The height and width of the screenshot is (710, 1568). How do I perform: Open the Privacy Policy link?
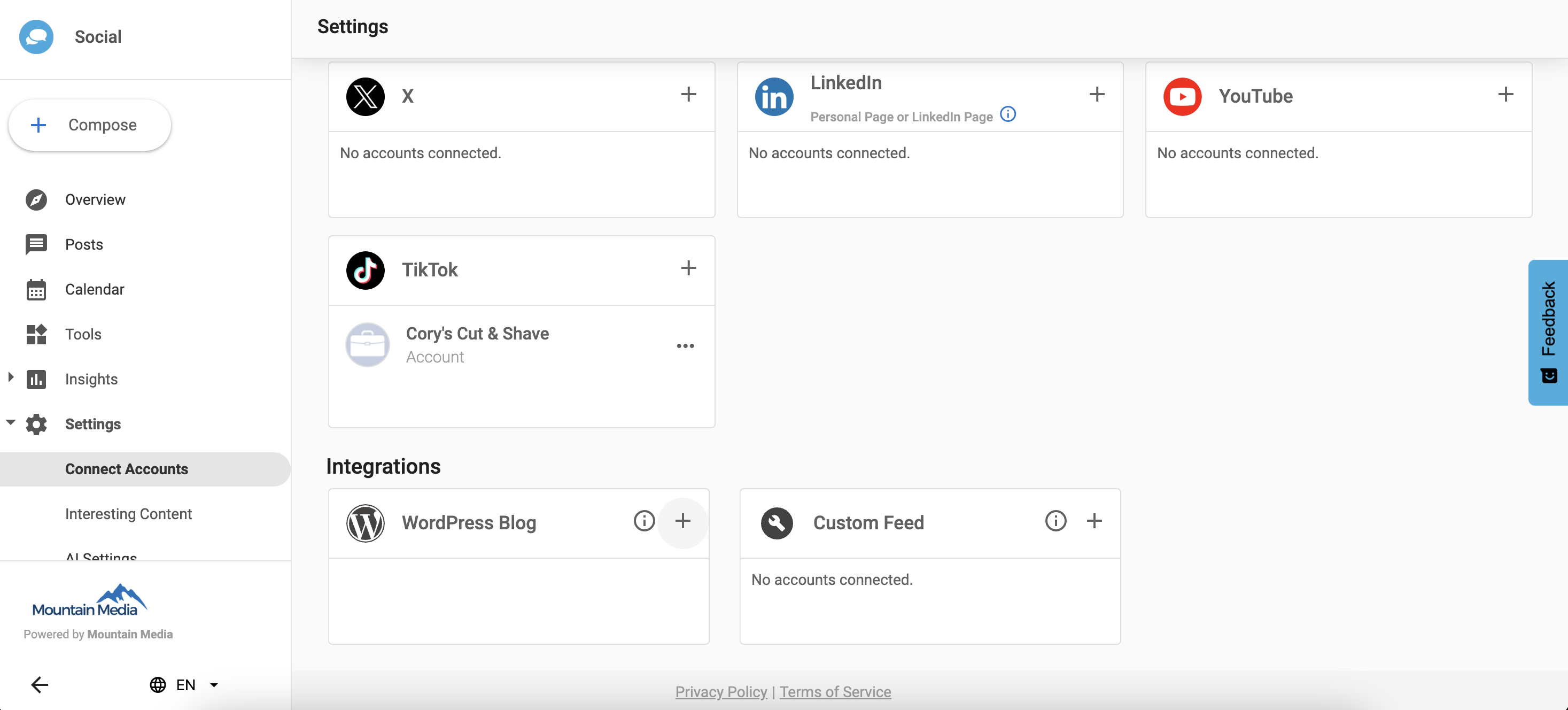[x=721, y=692]
